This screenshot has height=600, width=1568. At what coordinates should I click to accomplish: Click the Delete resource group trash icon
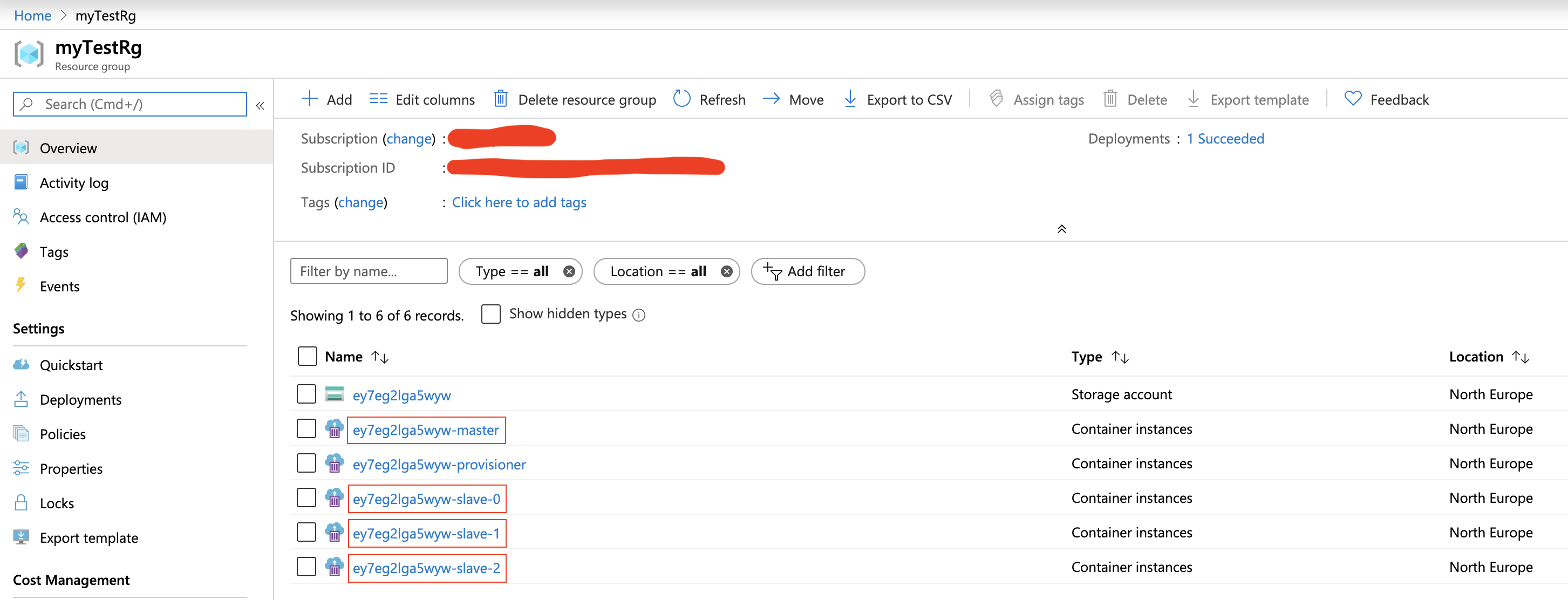point(500,99)
